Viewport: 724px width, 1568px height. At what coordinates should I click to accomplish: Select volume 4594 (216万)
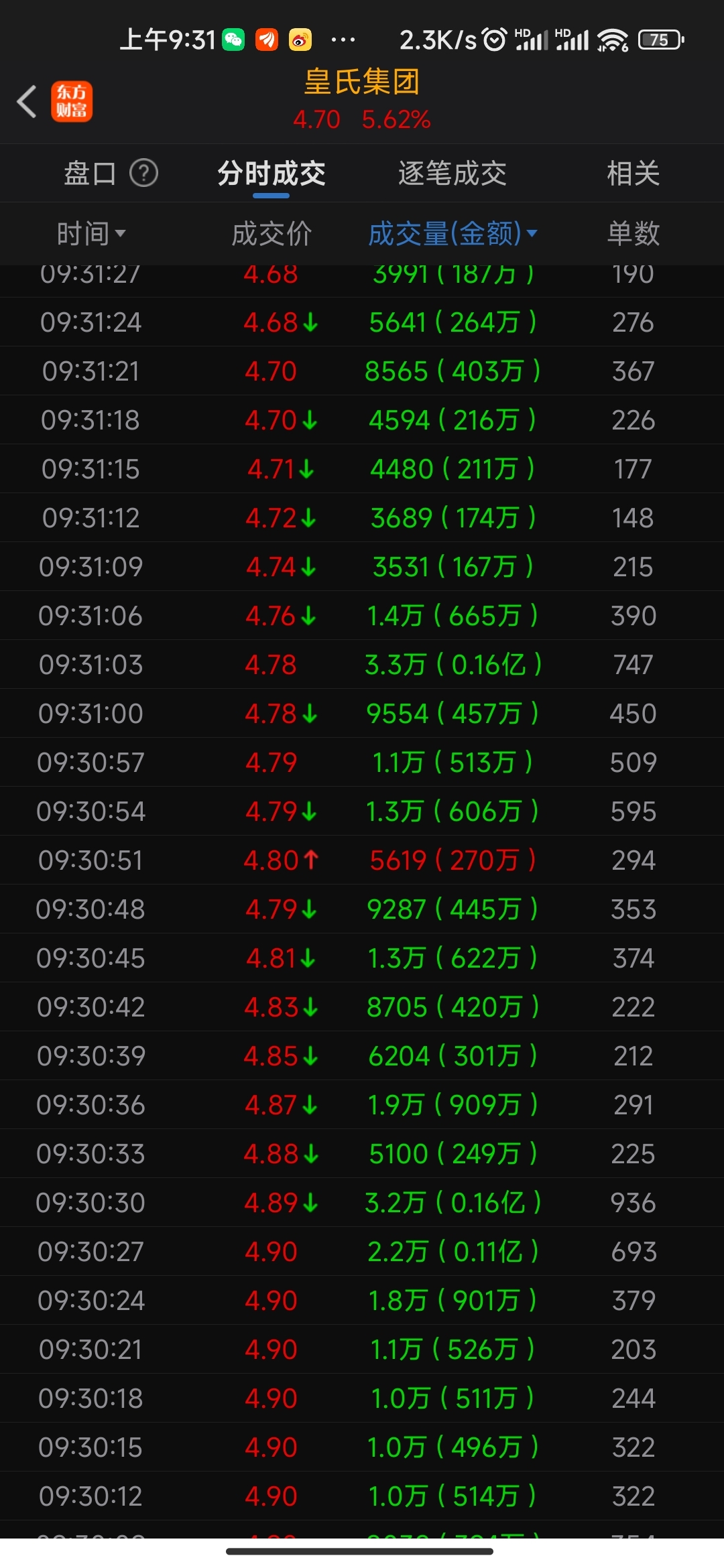tap(452, 420)
